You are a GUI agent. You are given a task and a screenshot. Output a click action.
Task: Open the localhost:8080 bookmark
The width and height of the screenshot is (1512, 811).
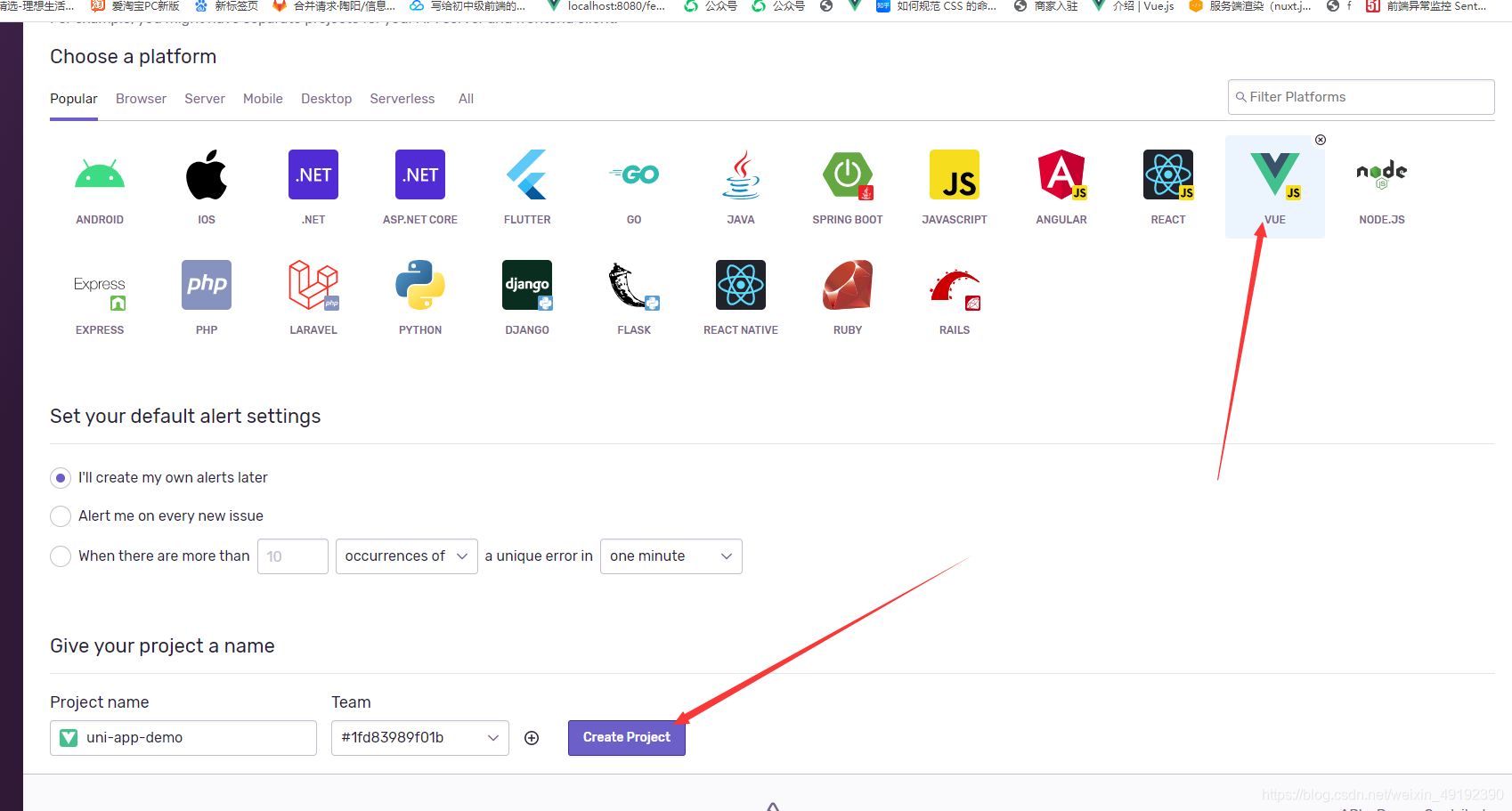click(606, 6)
